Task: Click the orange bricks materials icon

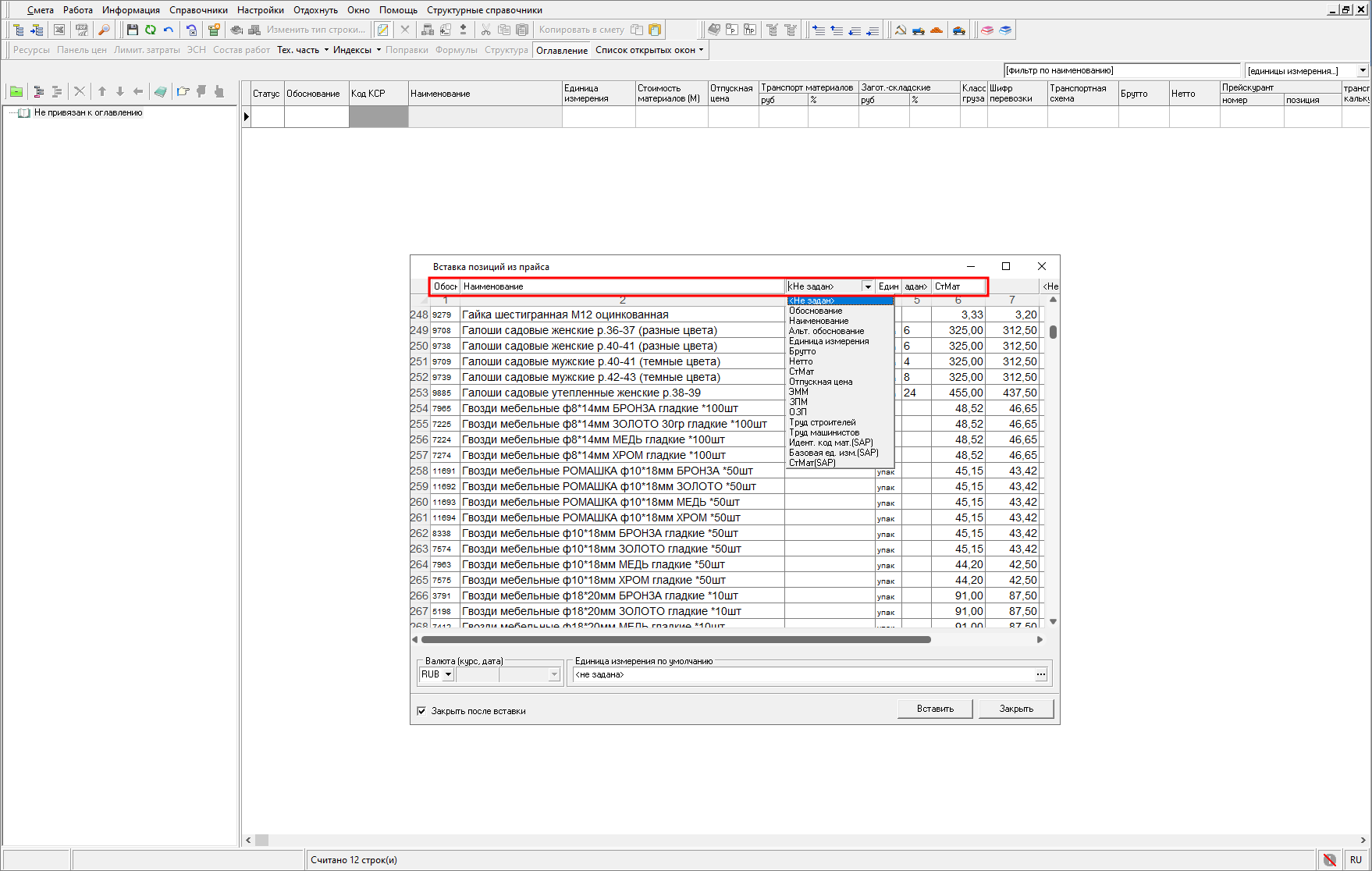Action: click(937, 30)
